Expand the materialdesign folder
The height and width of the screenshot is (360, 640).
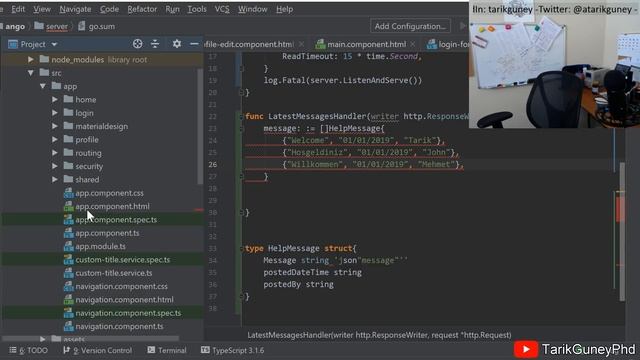pos(55,127)
